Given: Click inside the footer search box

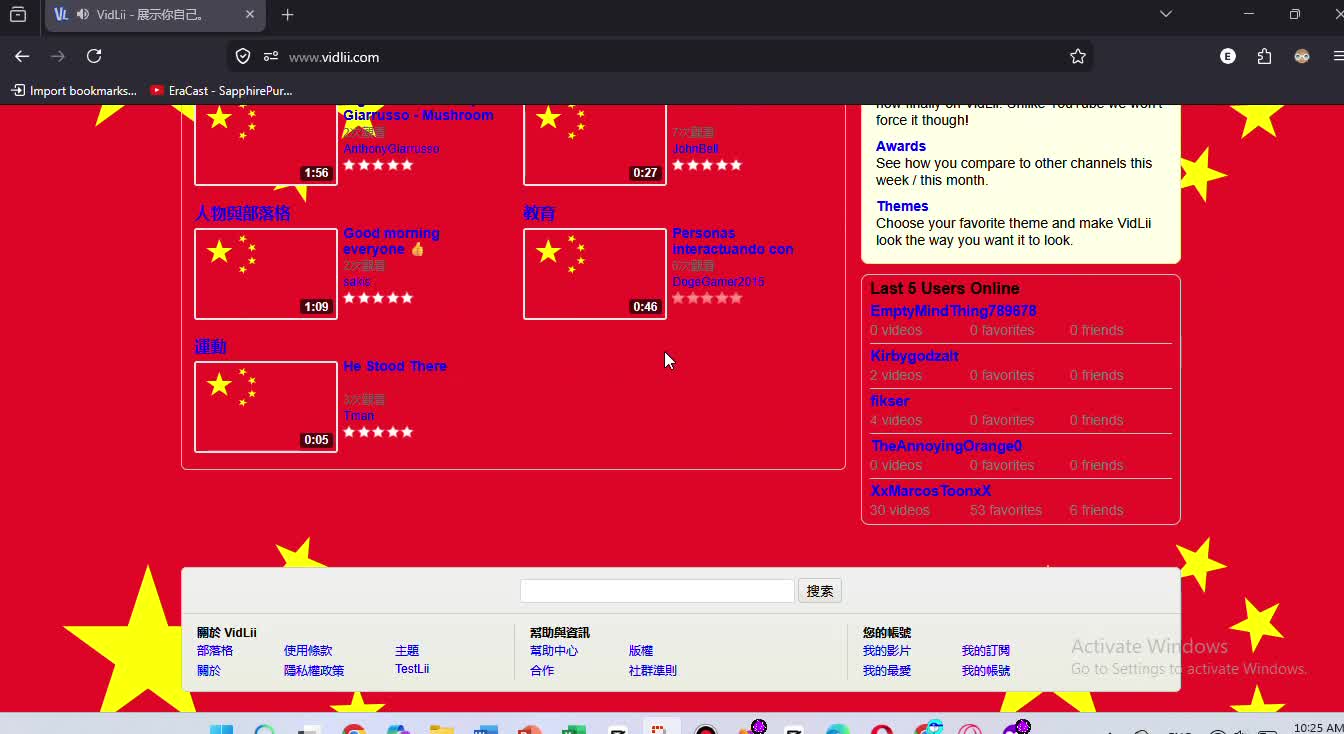Looking at the screenshot, I should click(x=656, y=590).
